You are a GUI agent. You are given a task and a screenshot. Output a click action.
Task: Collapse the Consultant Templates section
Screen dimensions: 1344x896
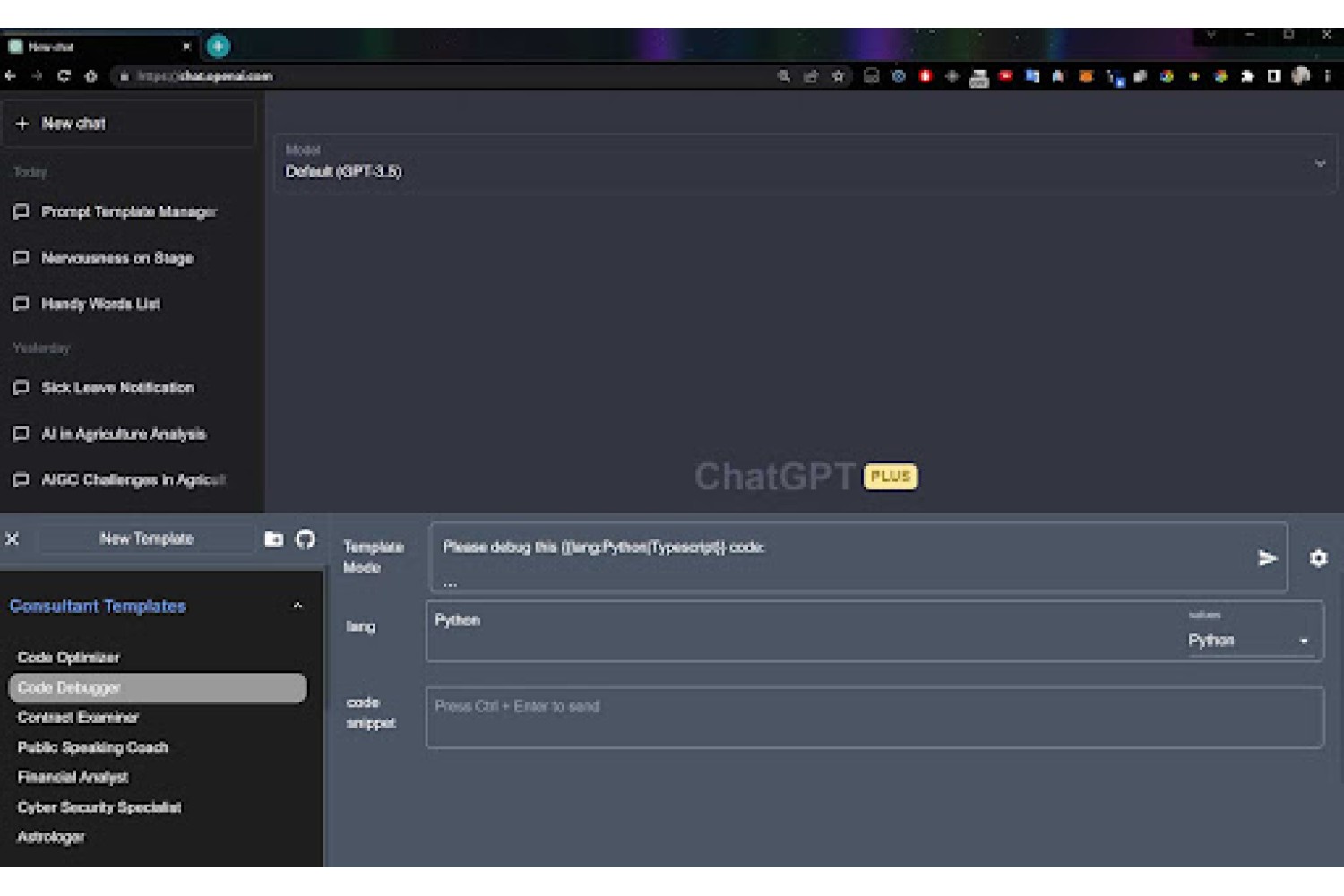point(297,606)
